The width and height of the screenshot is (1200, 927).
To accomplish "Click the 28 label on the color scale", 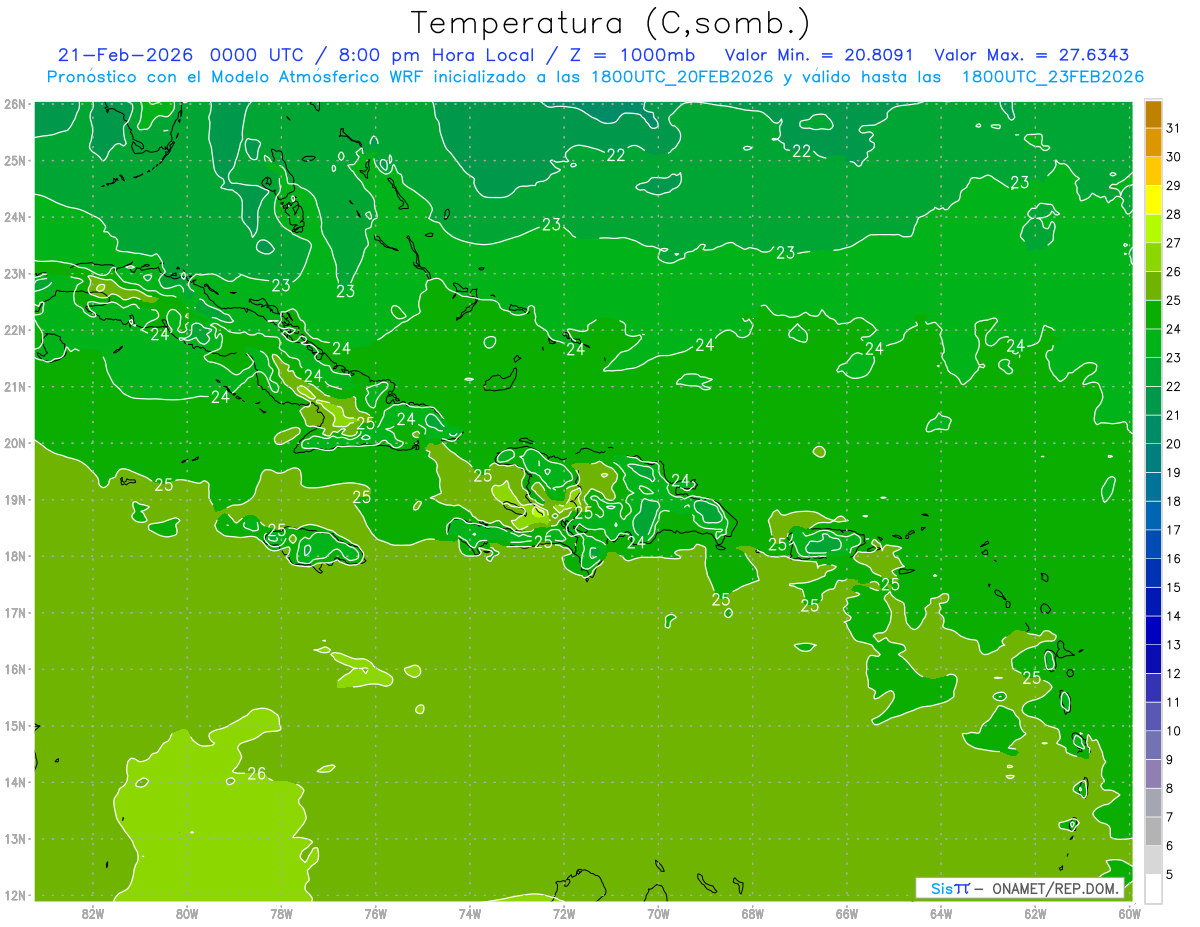I will tap(1173, 214).
